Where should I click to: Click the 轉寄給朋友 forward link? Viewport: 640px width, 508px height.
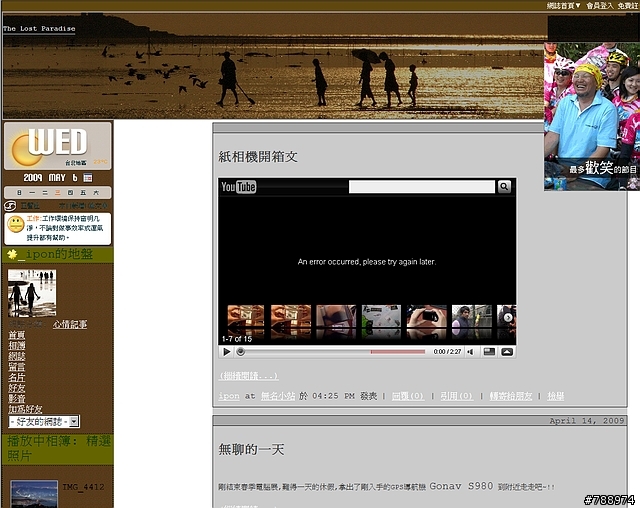tap(511, 396)
